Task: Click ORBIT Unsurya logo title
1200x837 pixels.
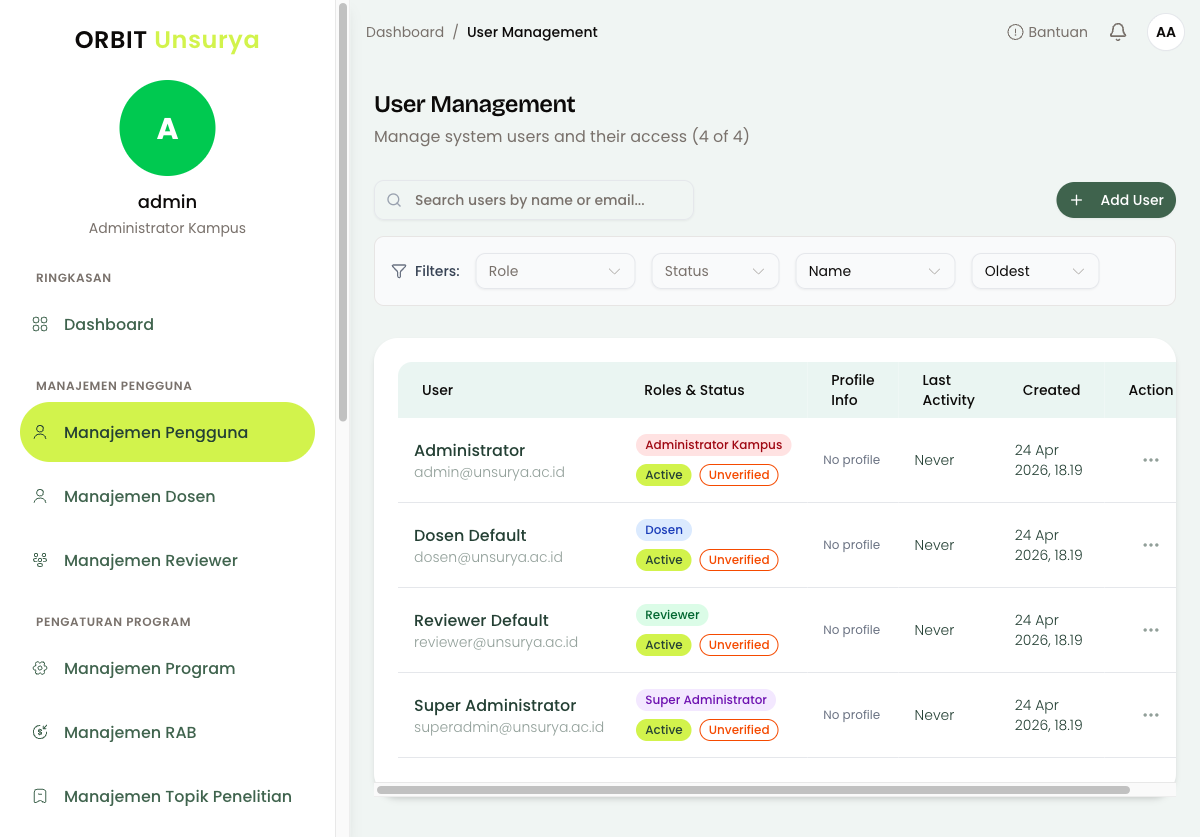Action: click(167, 40)
